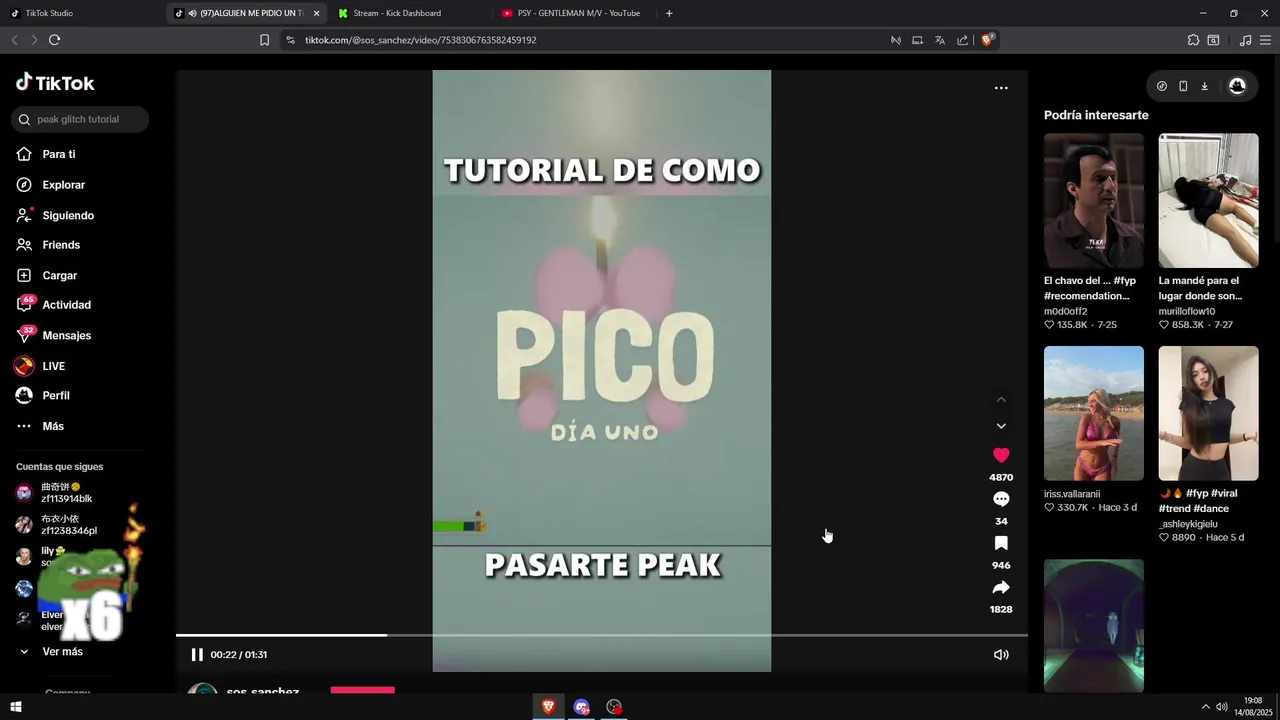Reload the page
The width and height of the screenshot is (1280, 720).
pos(54,40)
